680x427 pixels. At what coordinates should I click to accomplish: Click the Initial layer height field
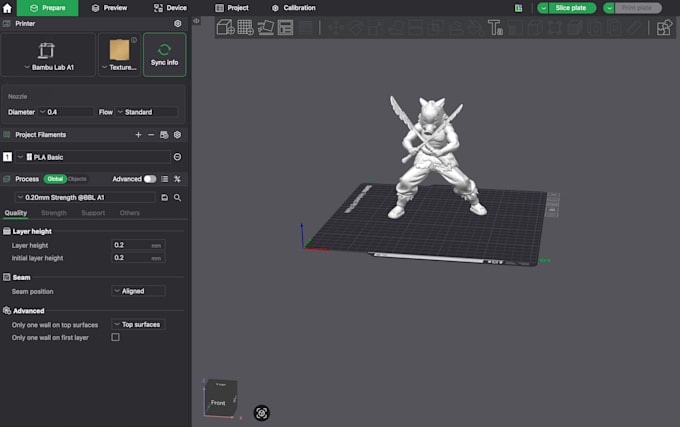click(138, 258)
